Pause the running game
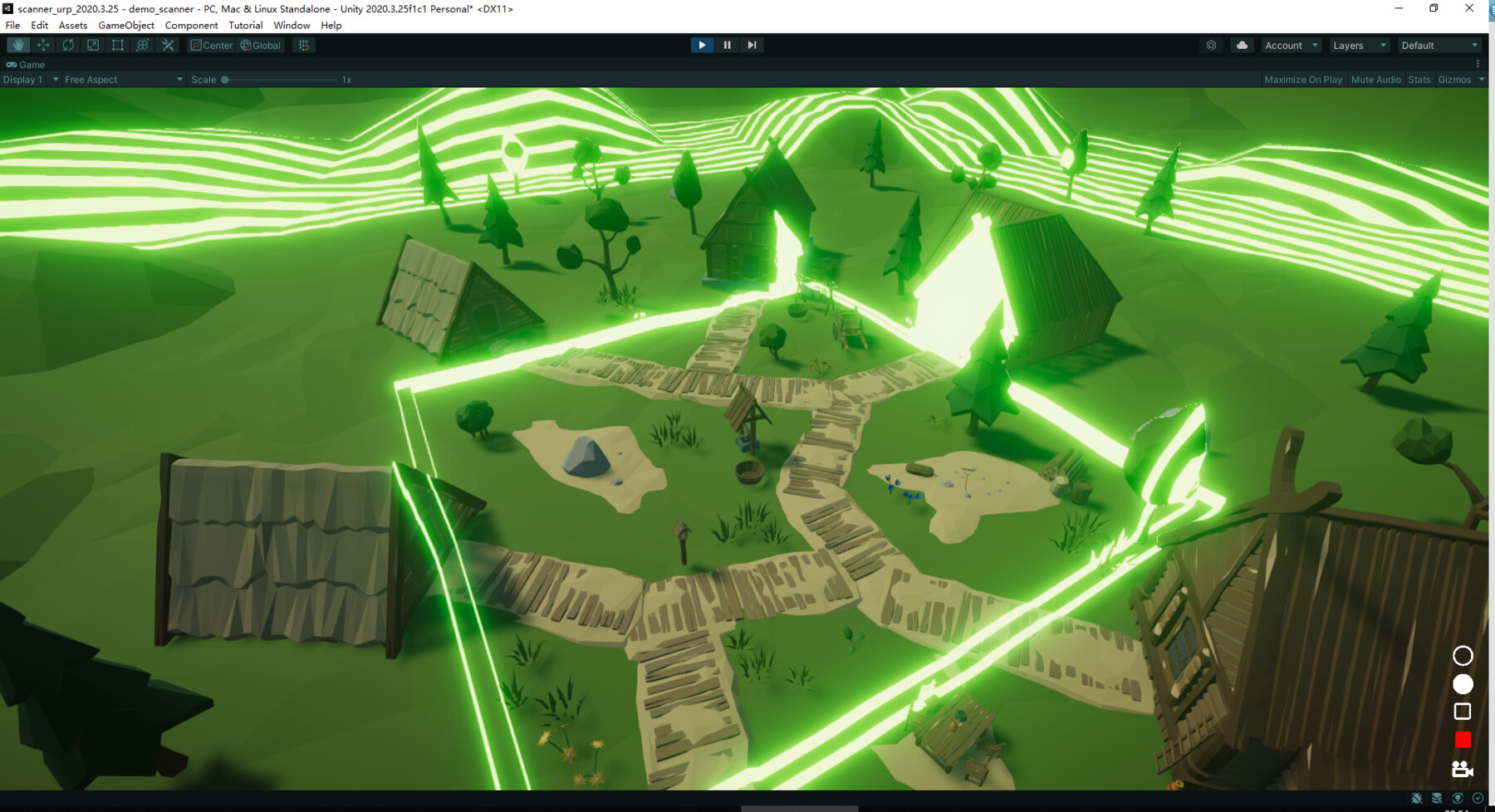The width and height of the screenshot is (1495, 812). coord(727,45)
